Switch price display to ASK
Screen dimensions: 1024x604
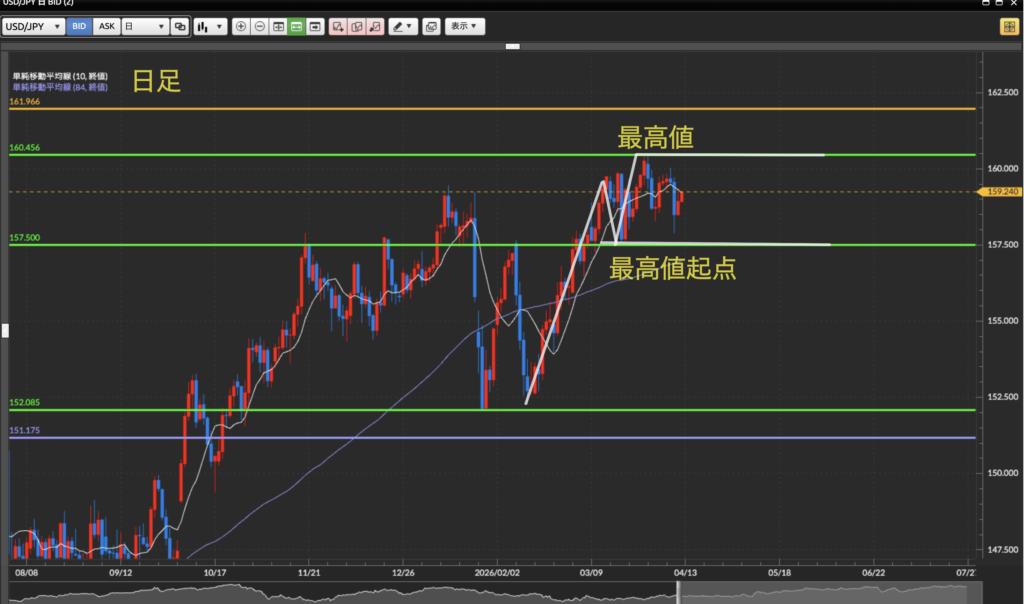tap(106, 27)
